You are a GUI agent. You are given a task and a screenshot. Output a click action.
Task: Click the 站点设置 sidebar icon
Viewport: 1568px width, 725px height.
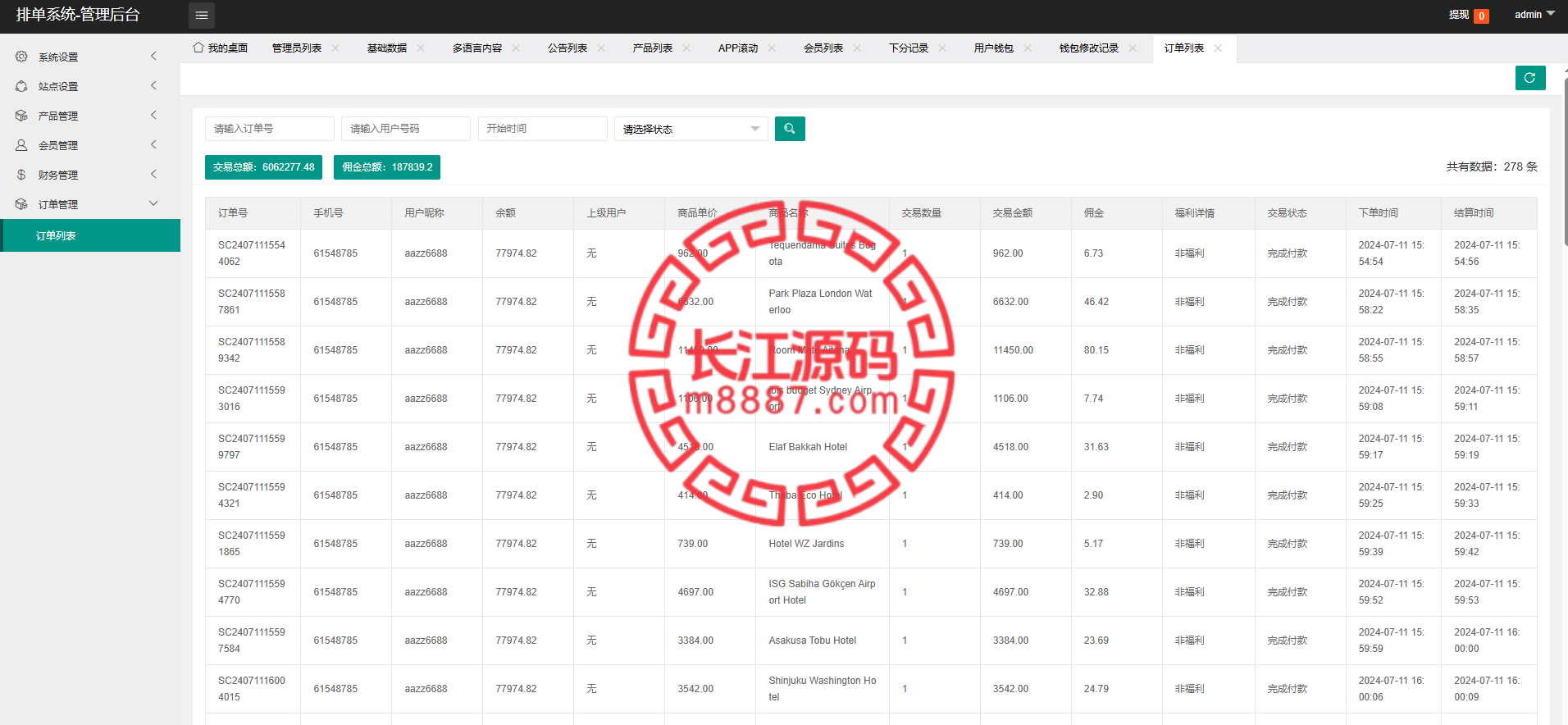pos(21,86)
